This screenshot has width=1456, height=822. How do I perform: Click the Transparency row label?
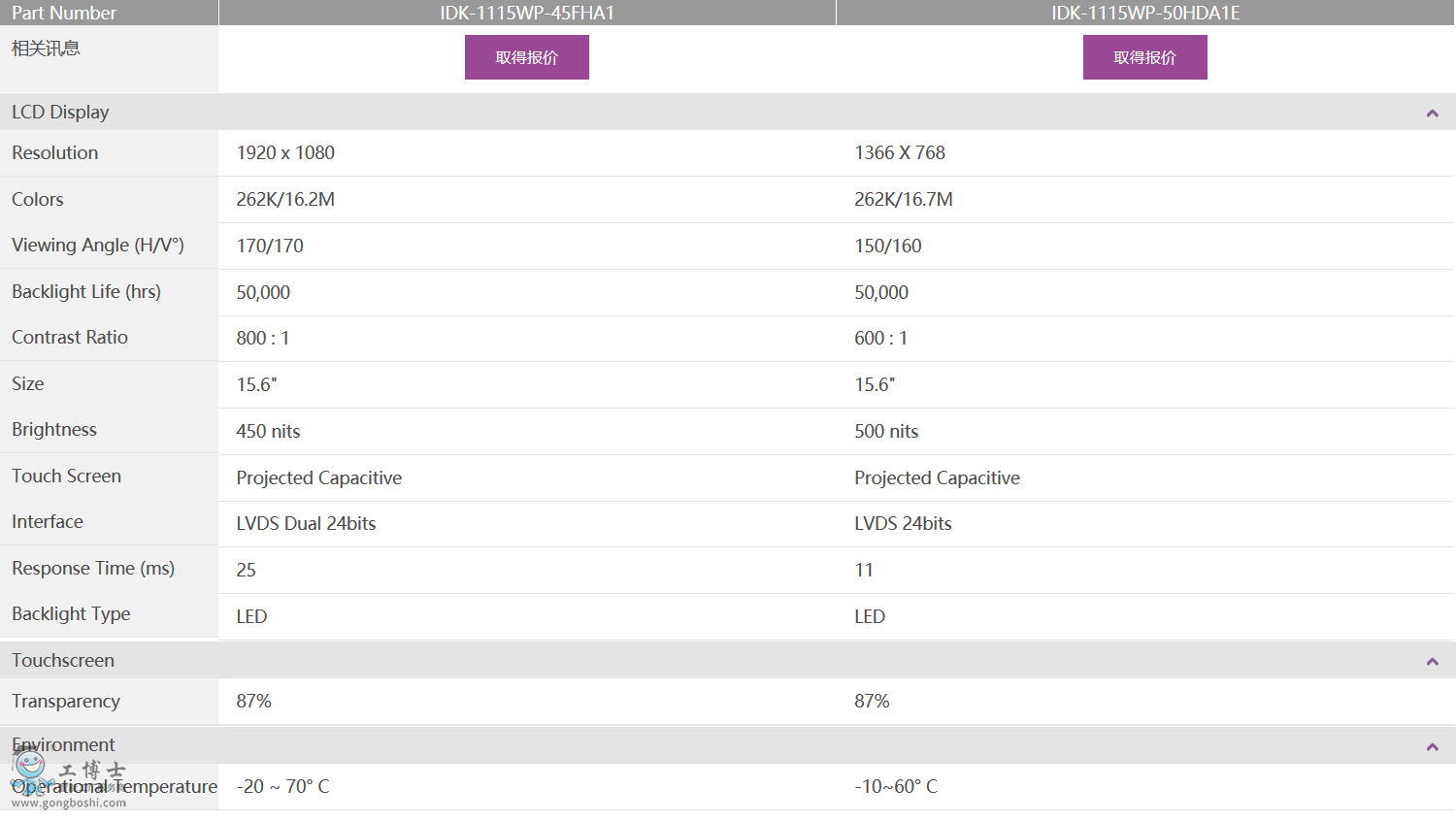(66, 701)
